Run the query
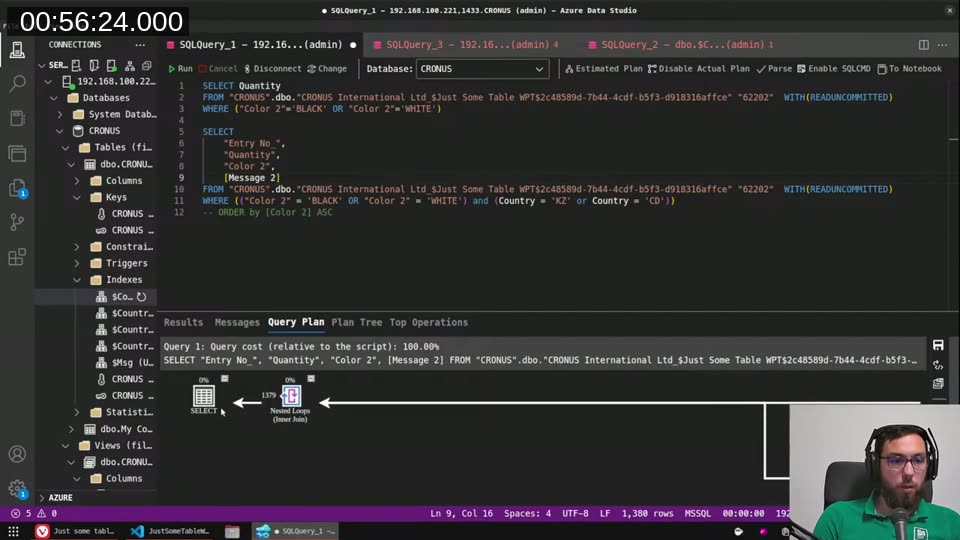The width and height of the screenshot is (960, 540). coord(180,69)
